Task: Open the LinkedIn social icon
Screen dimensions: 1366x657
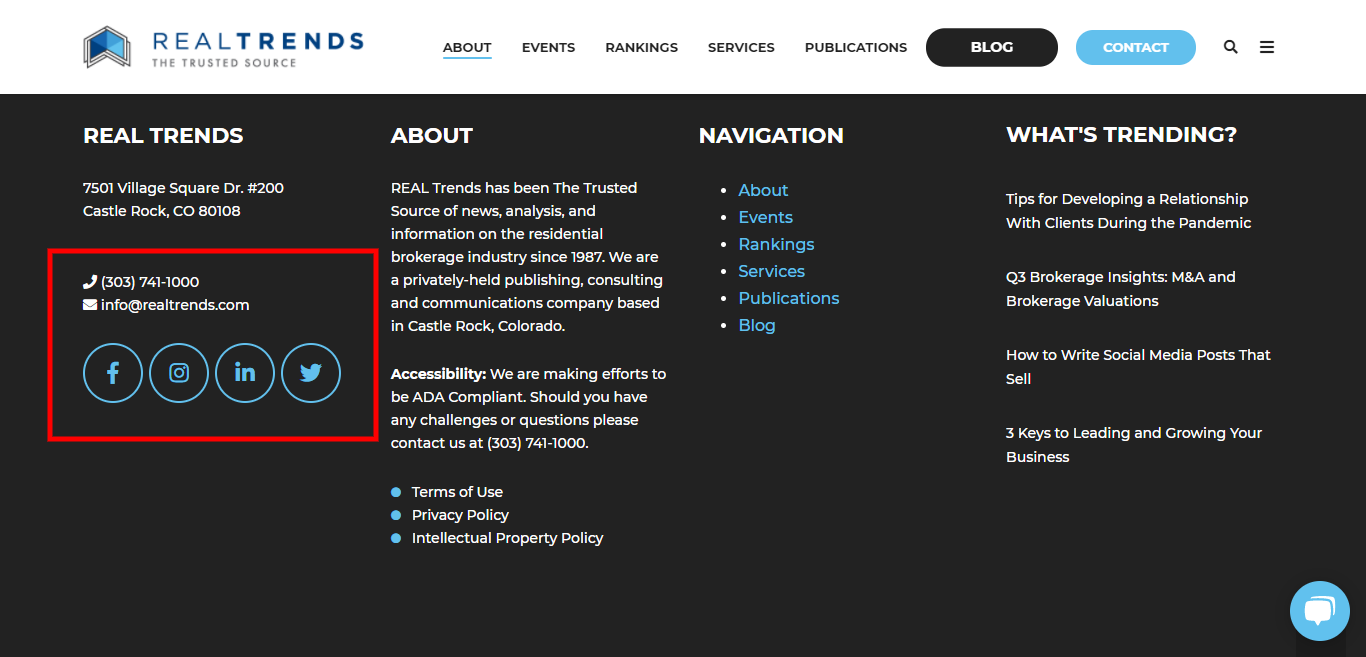Action: tap(245, 373)
